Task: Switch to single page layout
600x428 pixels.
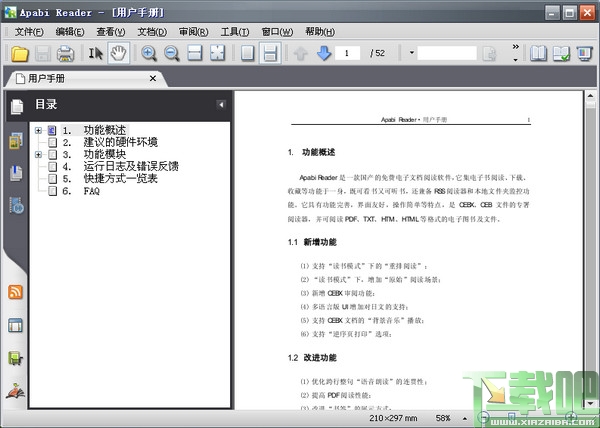Action: [x=247, y=54]
